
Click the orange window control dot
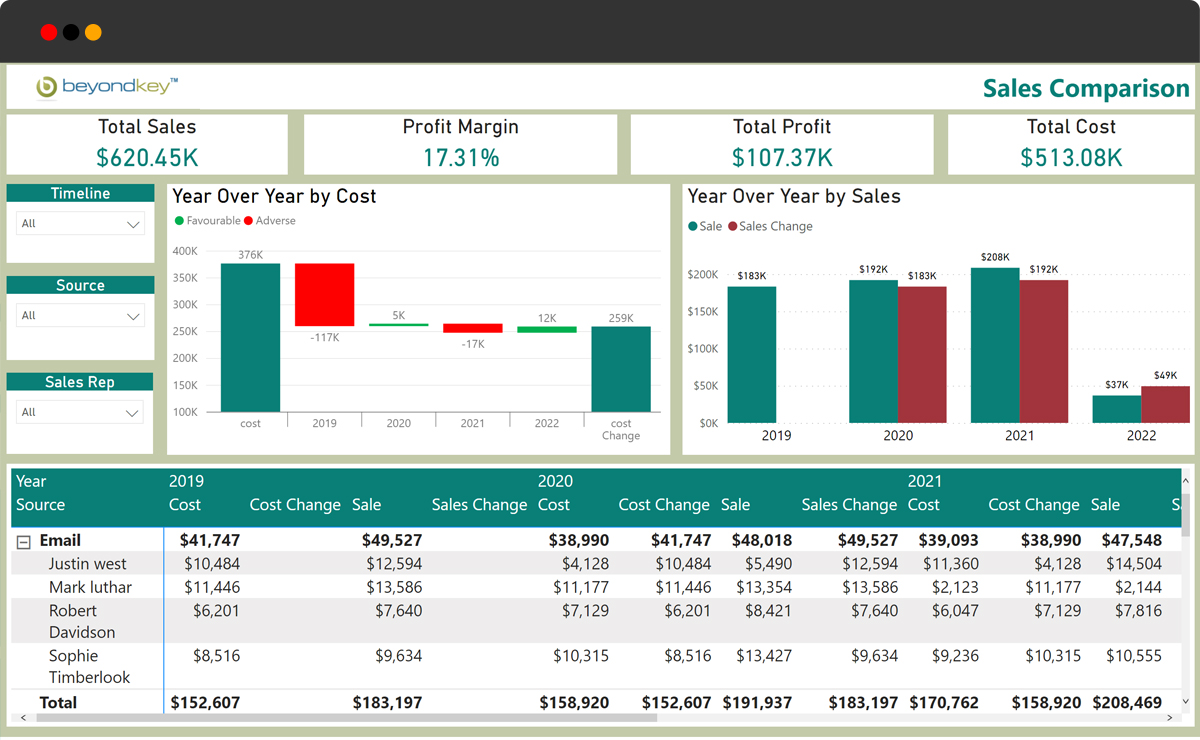[x=93, y=32]
